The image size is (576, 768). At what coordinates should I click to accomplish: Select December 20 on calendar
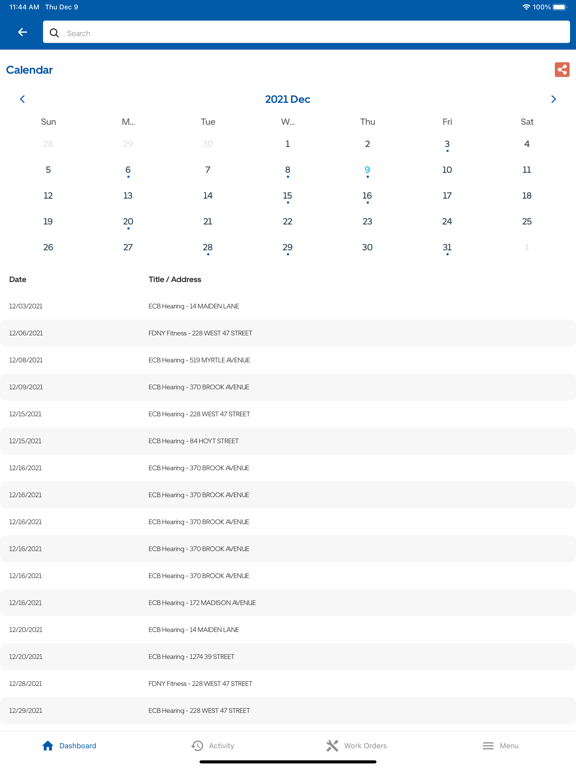128,222
